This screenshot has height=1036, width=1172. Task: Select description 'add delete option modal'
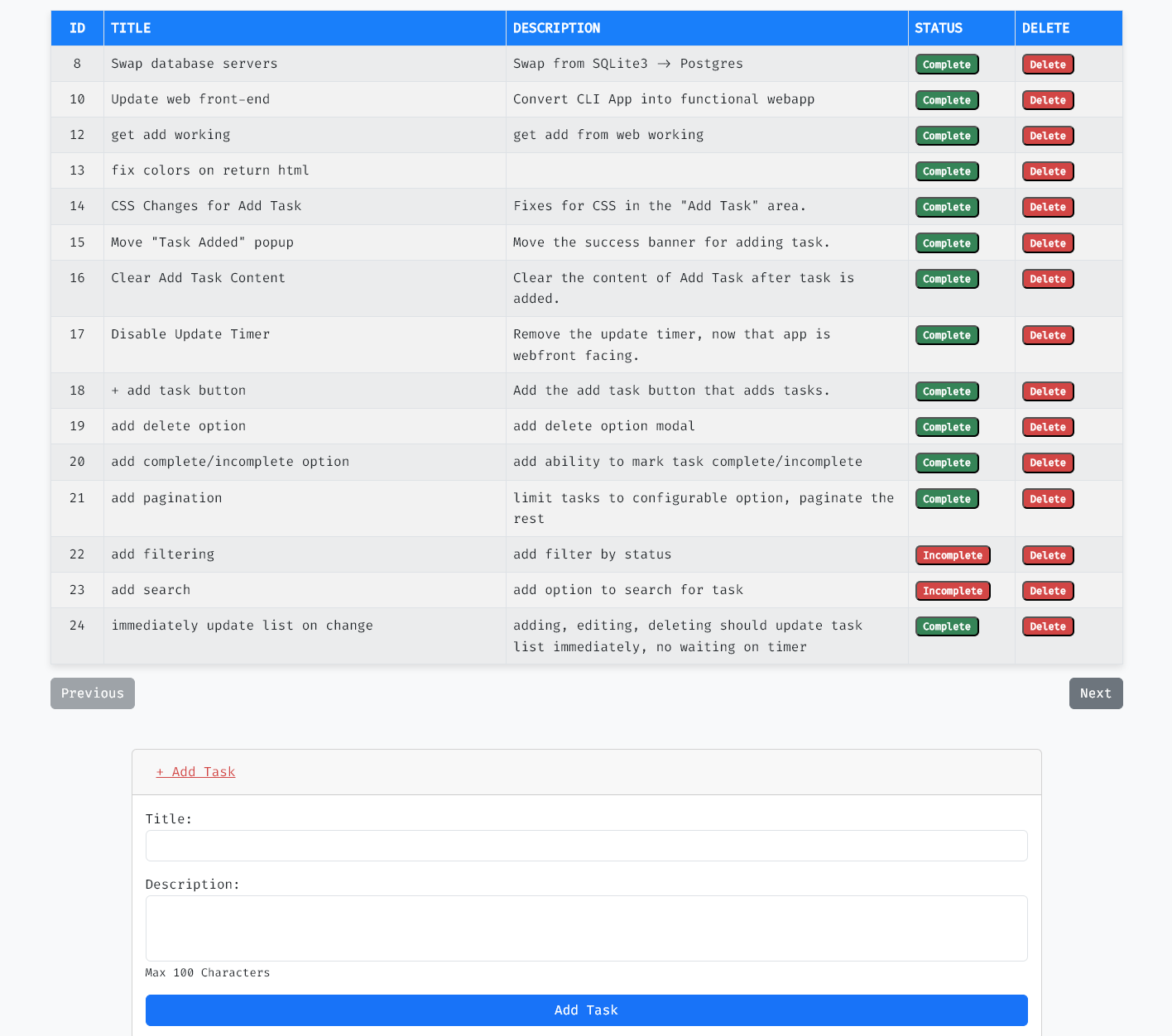coord(604,426)
